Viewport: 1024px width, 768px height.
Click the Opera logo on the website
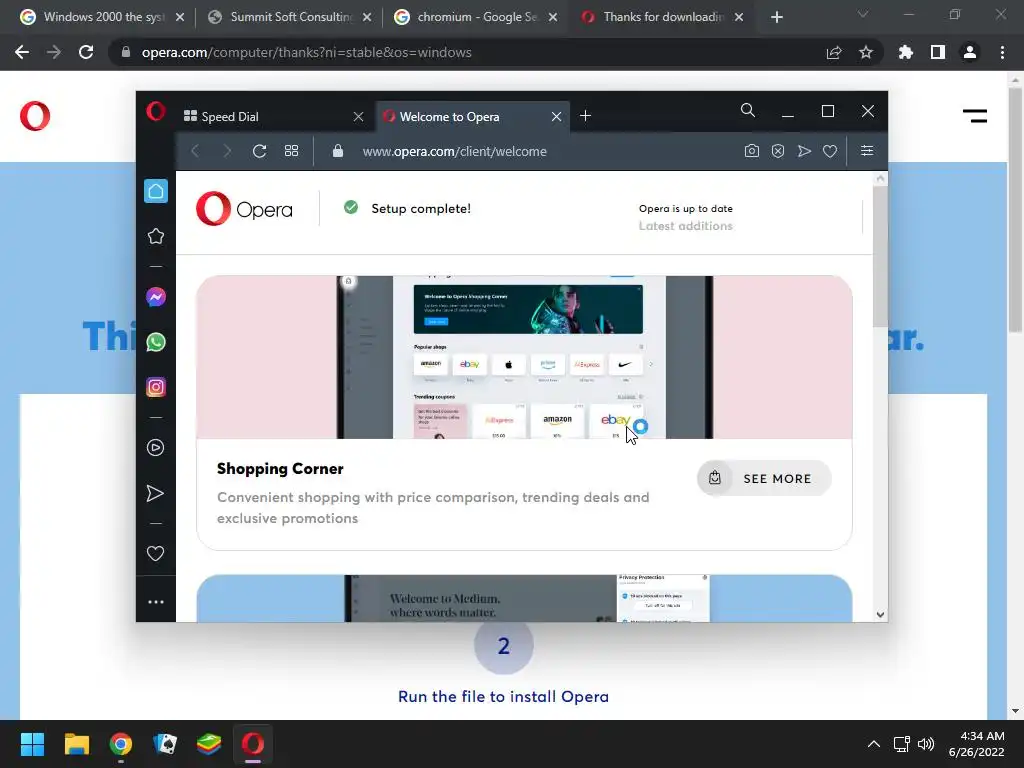pos(35,116)
